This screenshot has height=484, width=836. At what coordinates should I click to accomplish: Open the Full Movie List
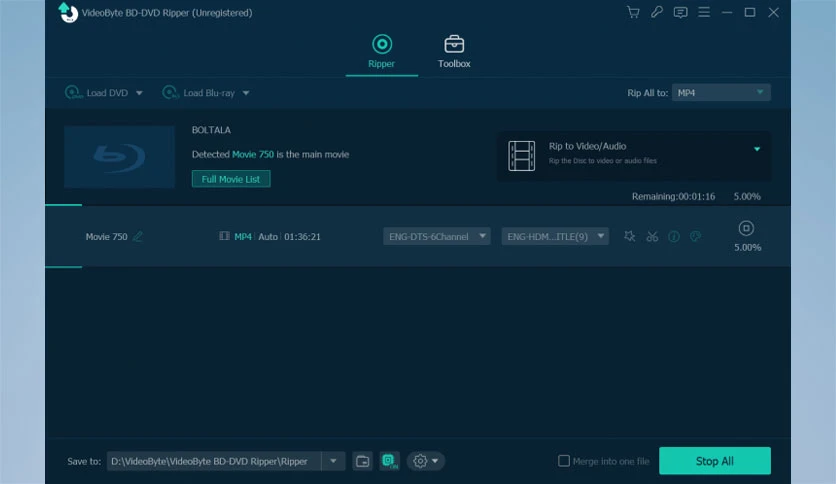(x=231, y=179)
